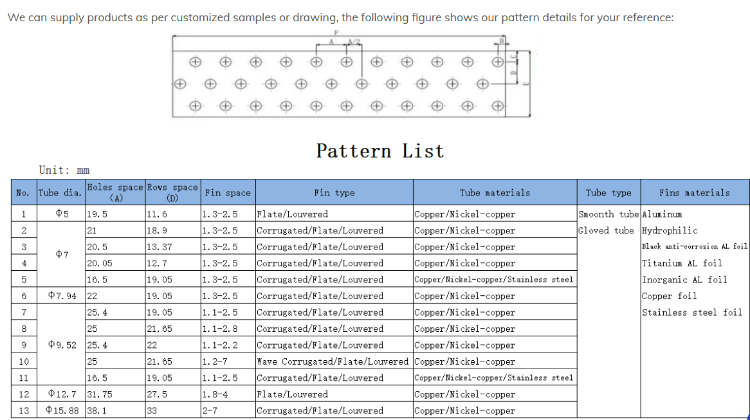Select the Holes space (A) column header
750x420 pixels.
click(x=114, y=193)
